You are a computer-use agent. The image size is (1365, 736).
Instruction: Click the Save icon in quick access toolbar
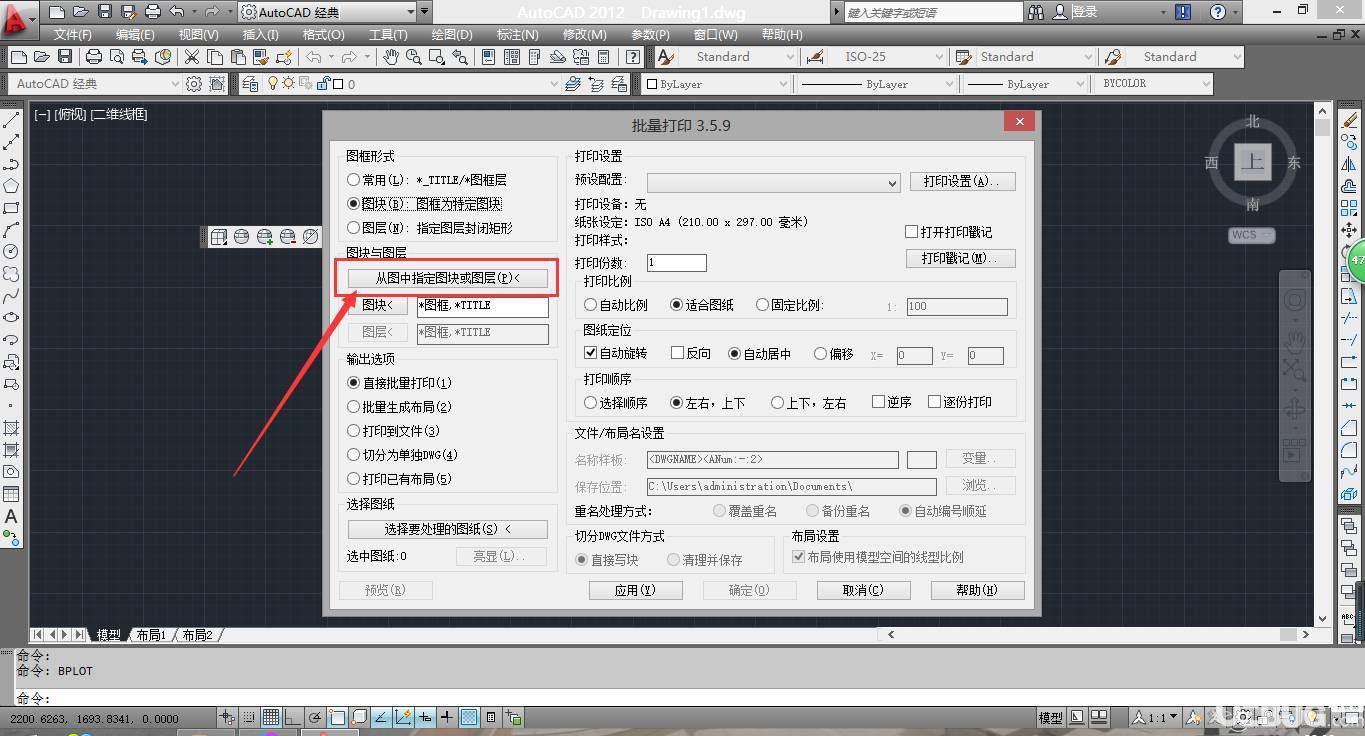coord(105,12)
